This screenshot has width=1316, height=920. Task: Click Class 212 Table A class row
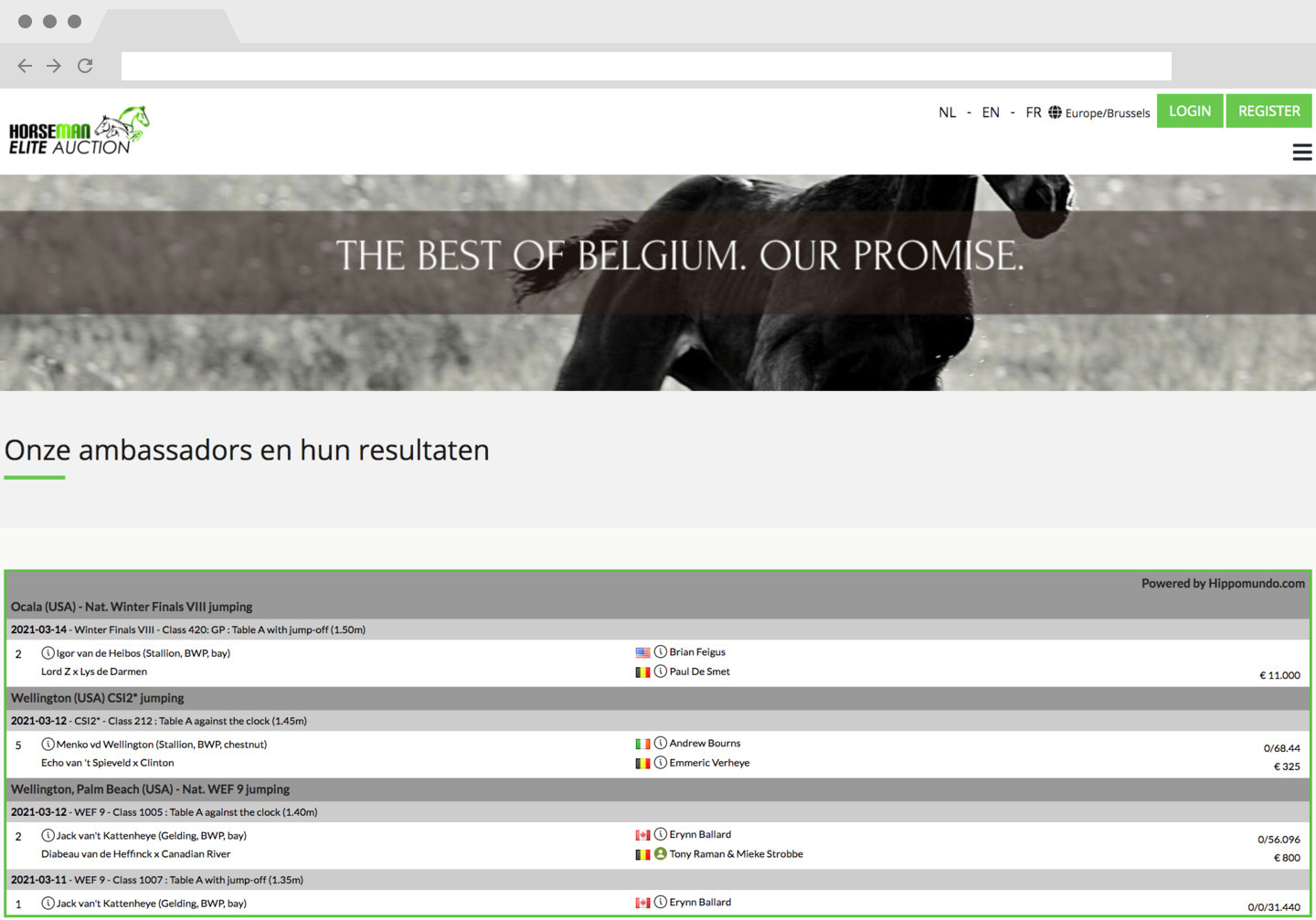click(658, 721)
